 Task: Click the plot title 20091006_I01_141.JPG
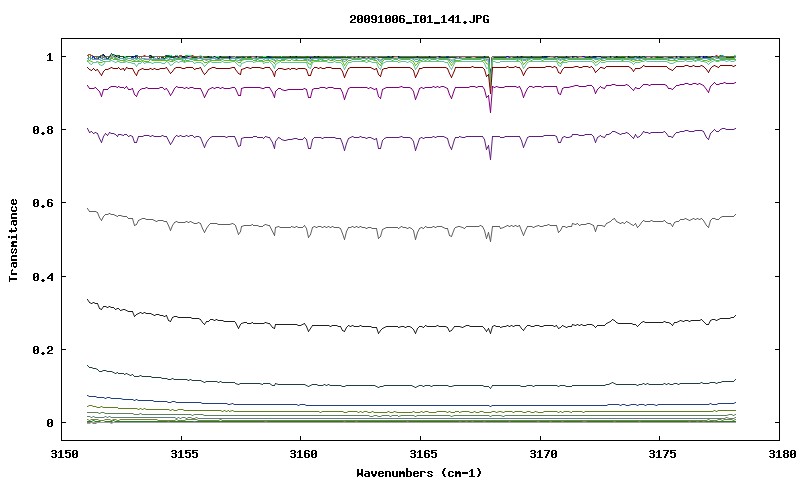[x=419, y=19]
